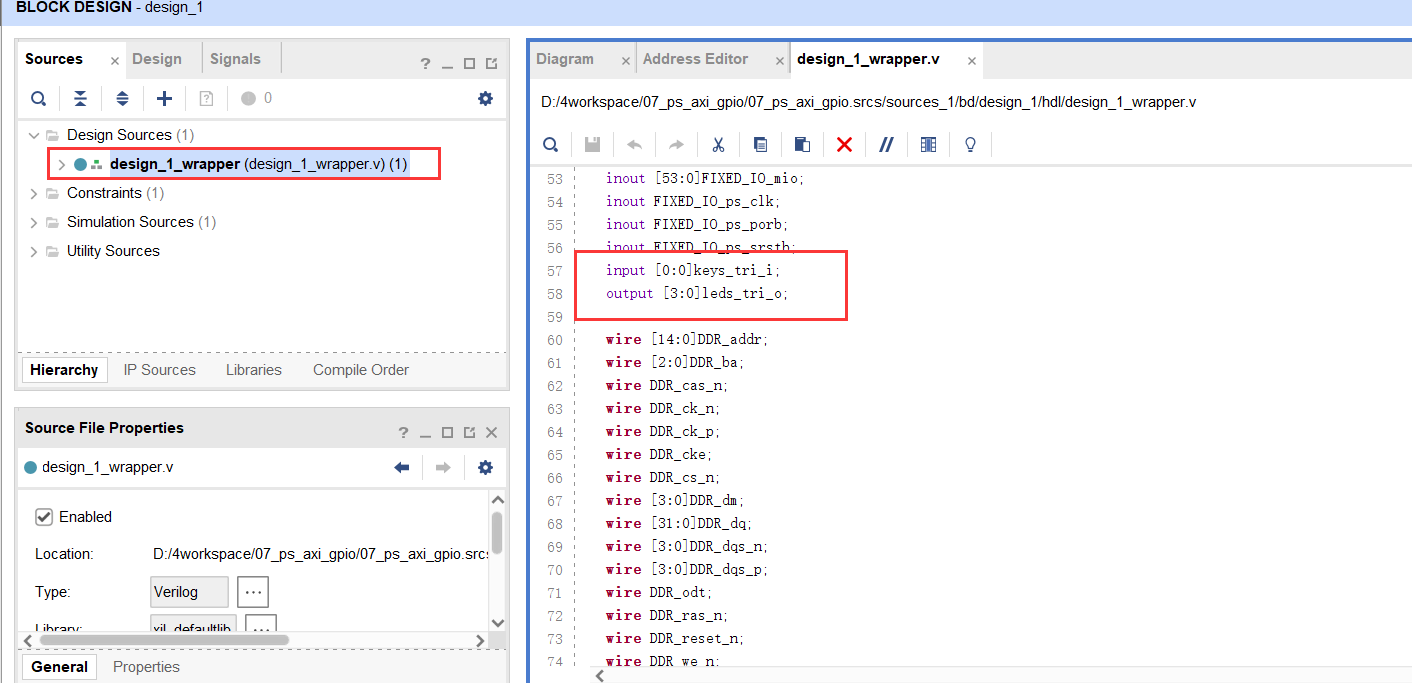Search in the design_1_wrapper.v editor

(550, 144)
